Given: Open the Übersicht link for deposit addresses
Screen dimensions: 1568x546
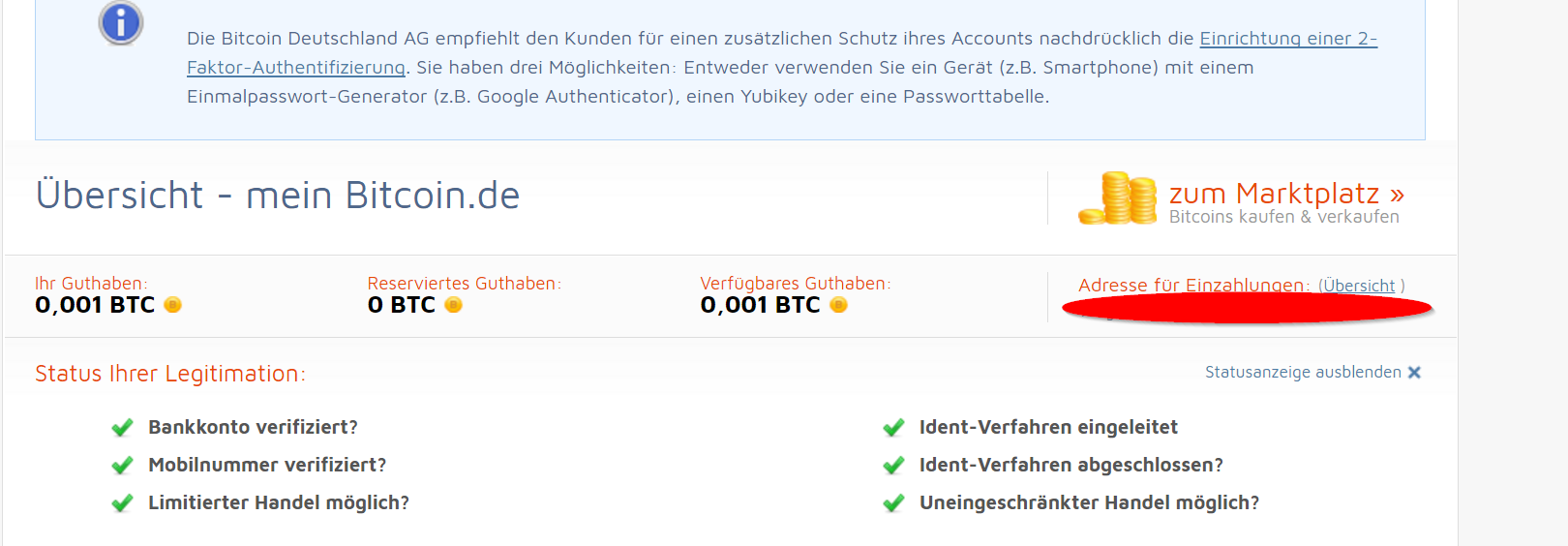Looking at the screenshot, I should 1359,286.
